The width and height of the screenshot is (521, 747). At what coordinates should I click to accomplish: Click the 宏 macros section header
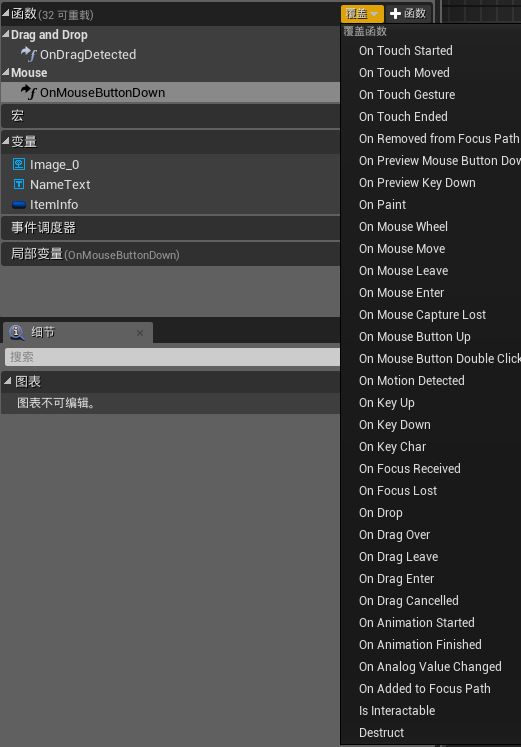coord(170,116)
